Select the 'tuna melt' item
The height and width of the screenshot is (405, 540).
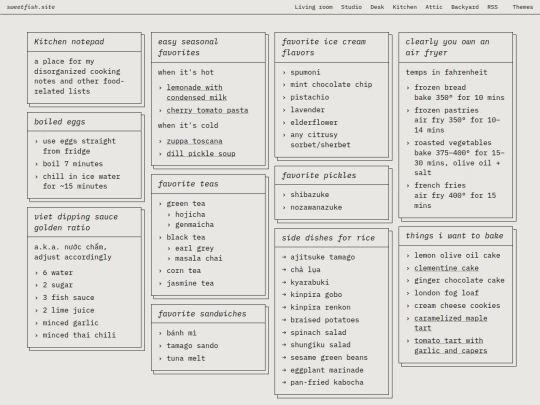(186, 358)
